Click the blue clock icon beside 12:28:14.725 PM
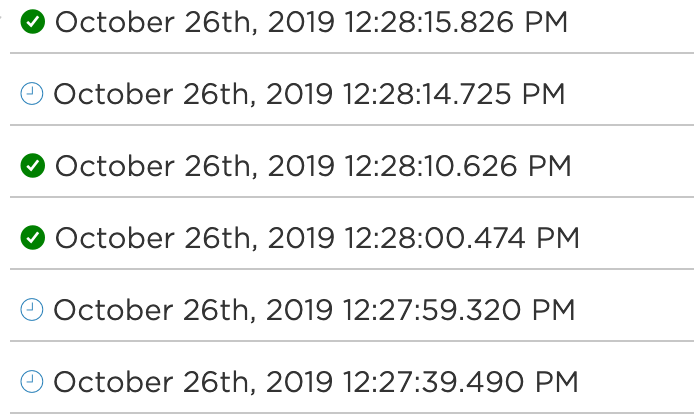 (32, 94)
